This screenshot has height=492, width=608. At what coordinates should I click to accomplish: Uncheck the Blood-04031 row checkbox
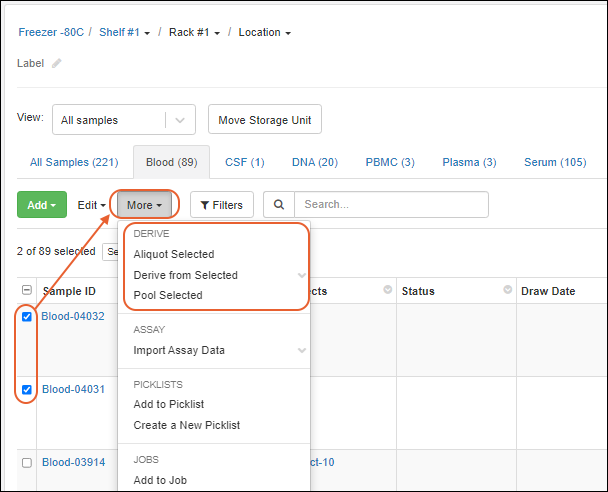(x=27, y=390)
